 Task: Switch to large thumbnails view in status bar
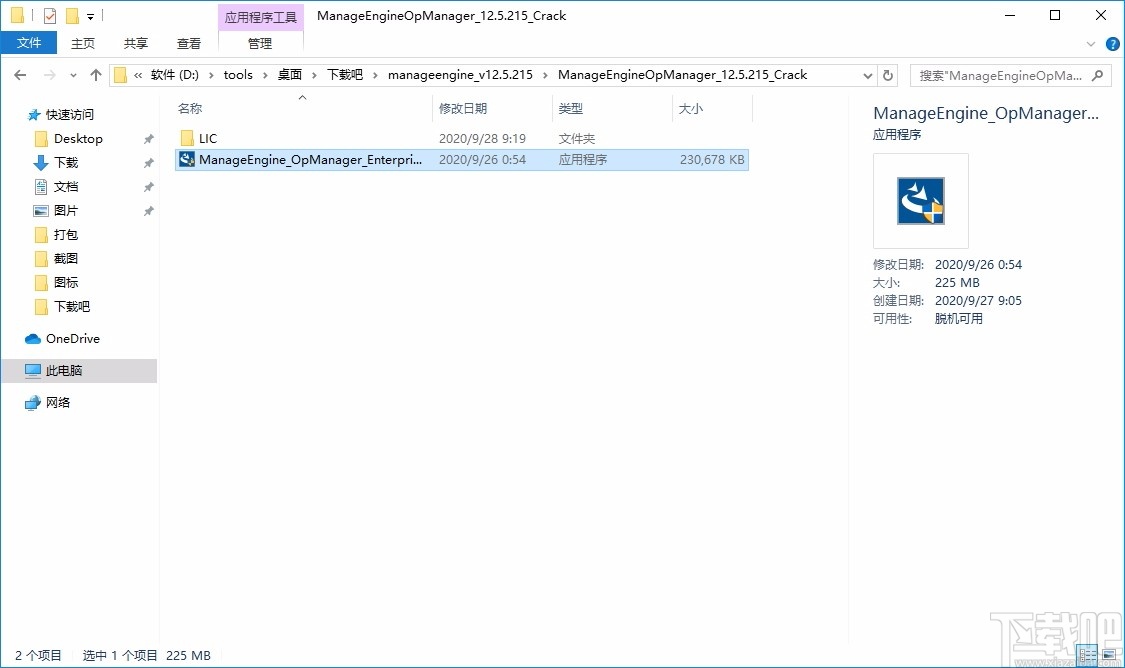tap(1110, 655)
